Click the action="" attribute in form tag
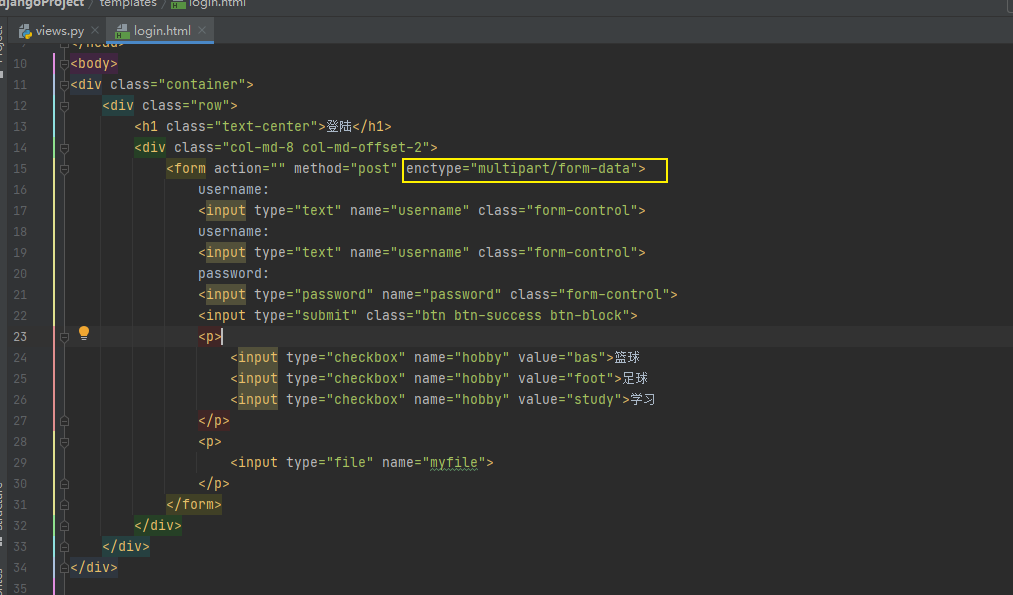This screenshot has height=595, width=1013. coord(249,169)
